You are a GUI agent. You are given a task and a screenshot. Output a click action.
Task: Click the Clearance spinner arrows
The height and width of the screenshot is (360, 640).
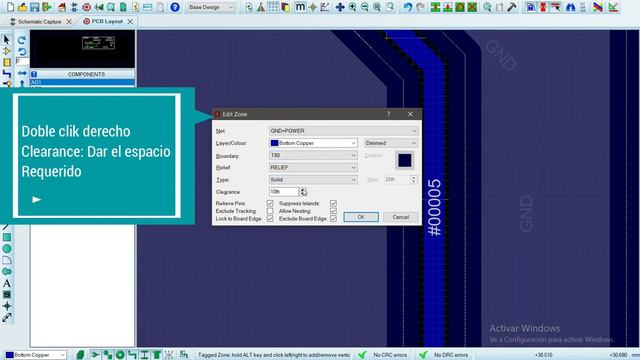(302, 191)
